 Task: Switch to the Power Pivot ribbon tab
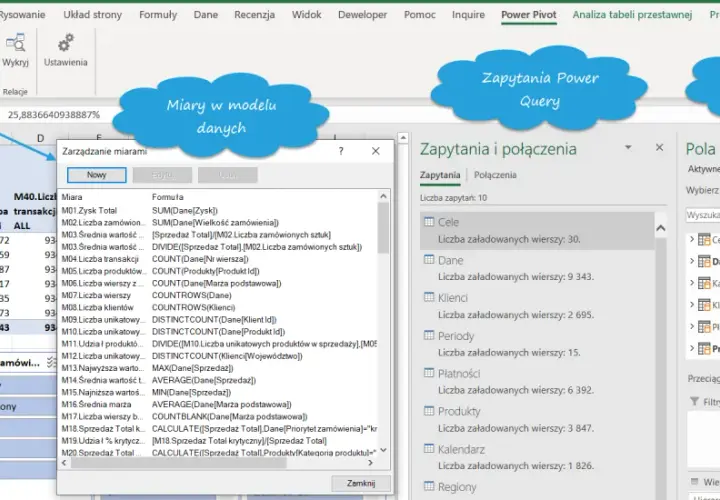[x=529, y=15]
